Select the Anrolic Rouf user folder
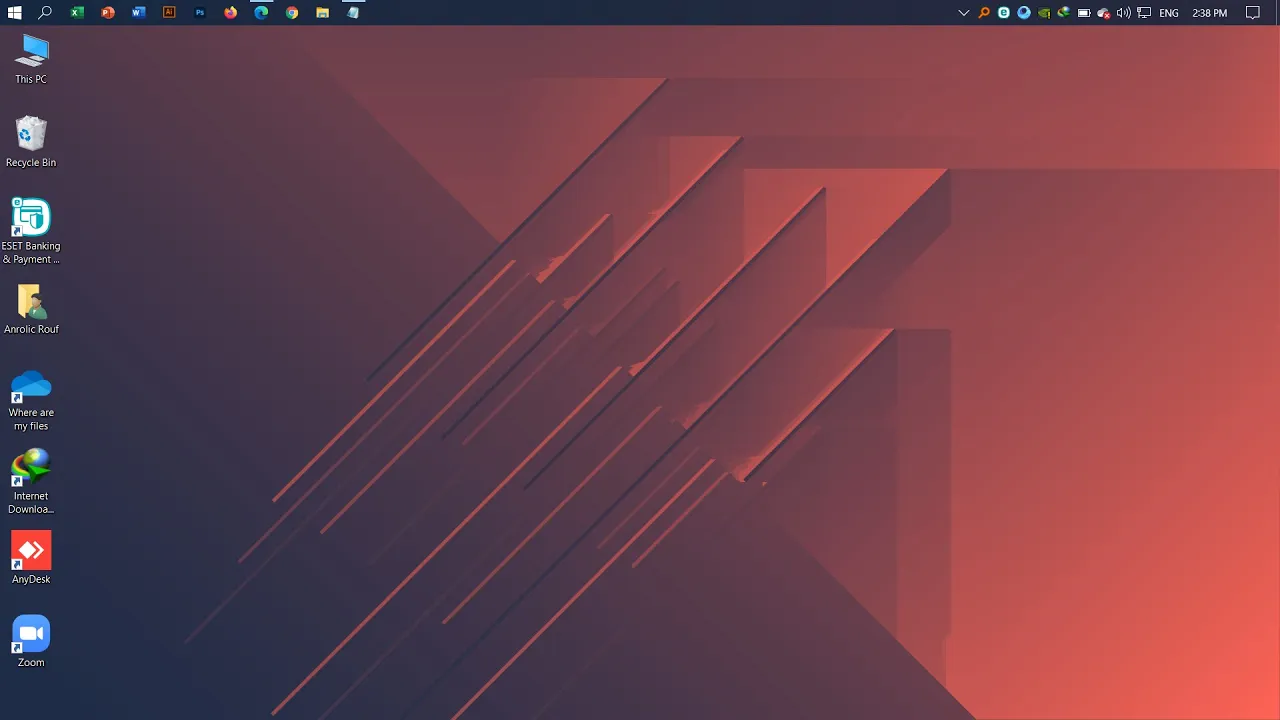1280x720 pixels. (x=31, y=309)
